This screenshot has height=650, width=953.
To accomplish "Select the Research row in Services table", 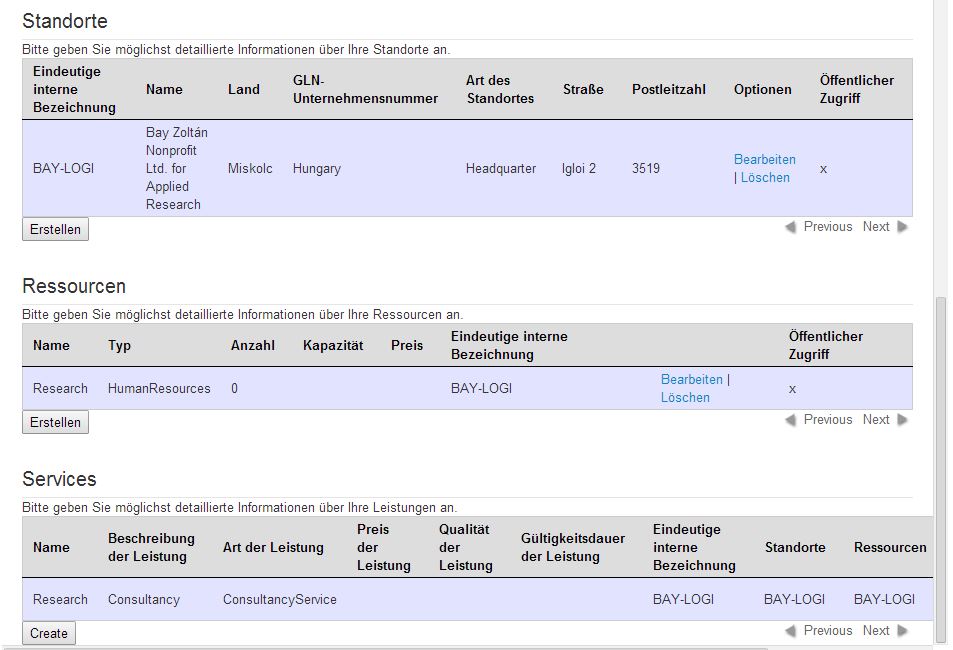I will [477, 600].
